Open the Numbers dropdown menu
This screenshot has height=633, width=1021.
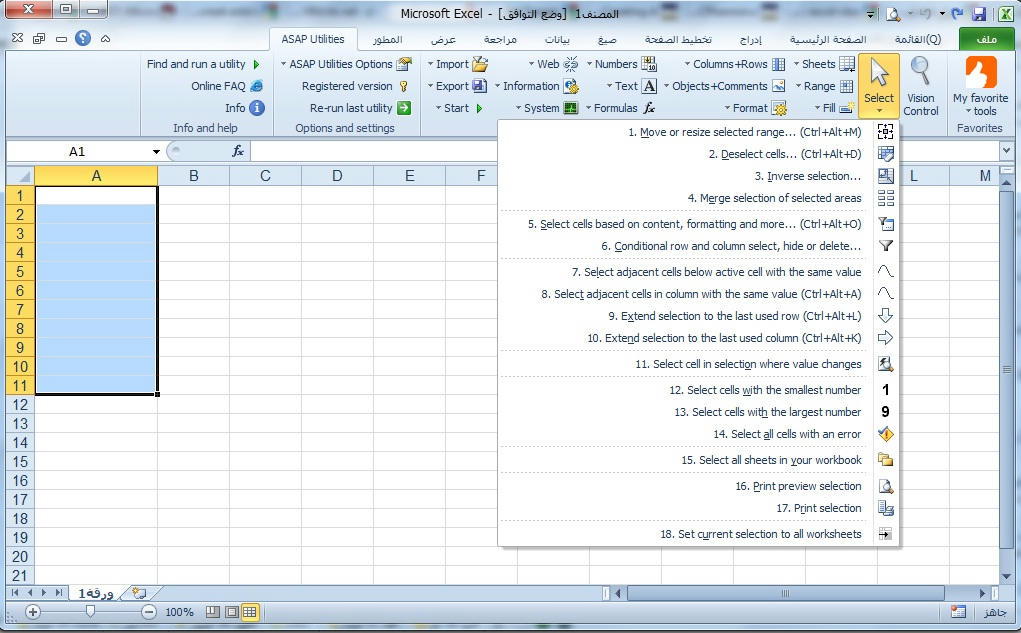[622, 64]
